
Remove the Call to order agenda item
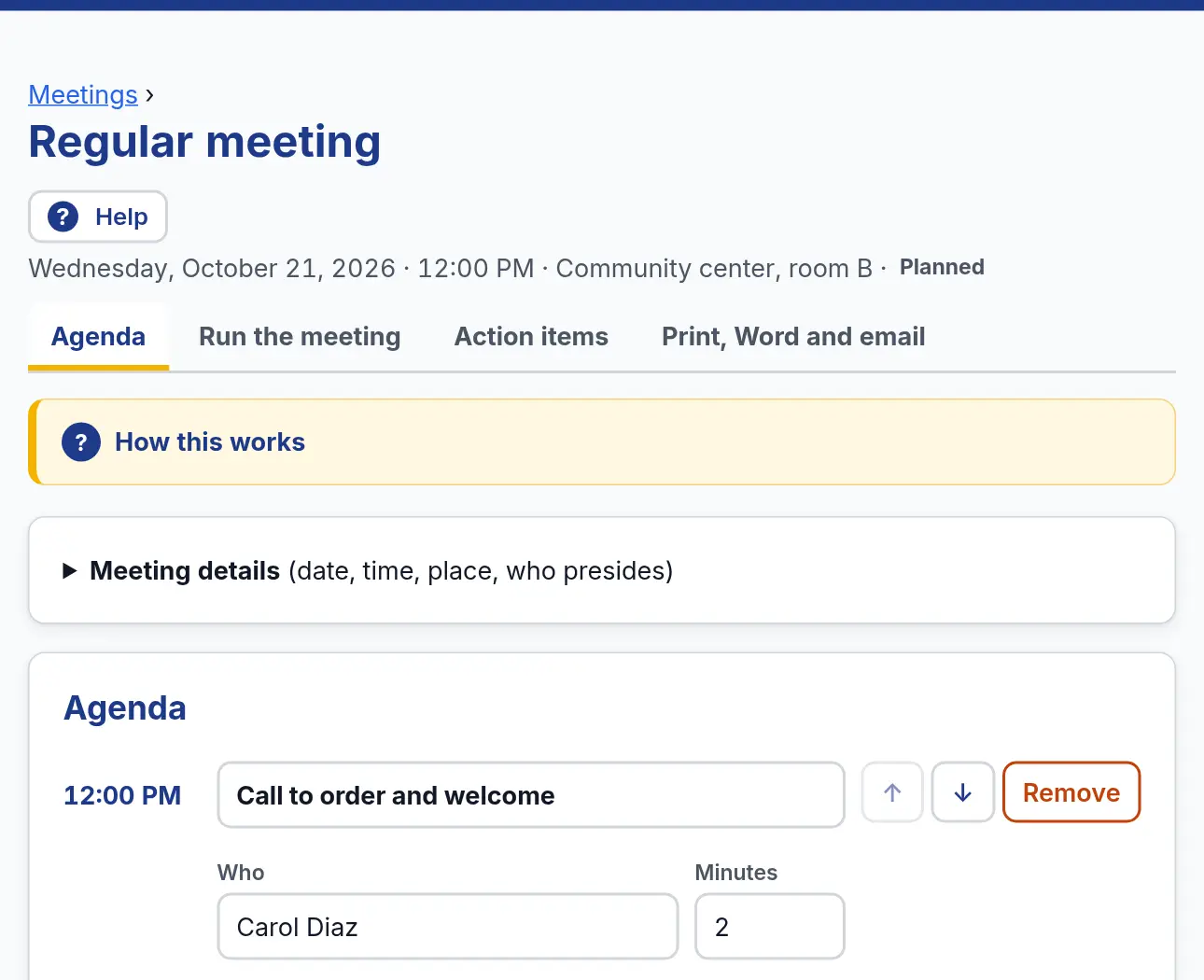[x=1071, y=792]
